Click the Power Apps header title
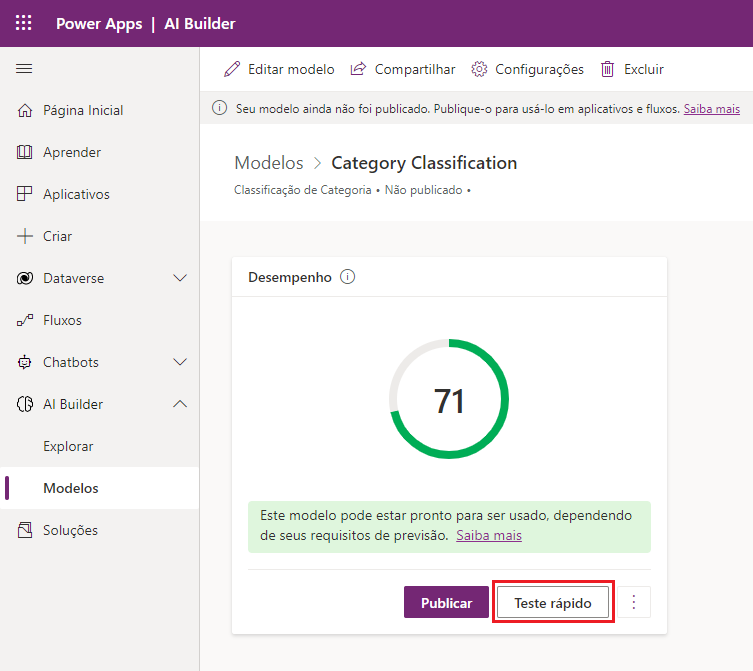 (x=99, y=24)
